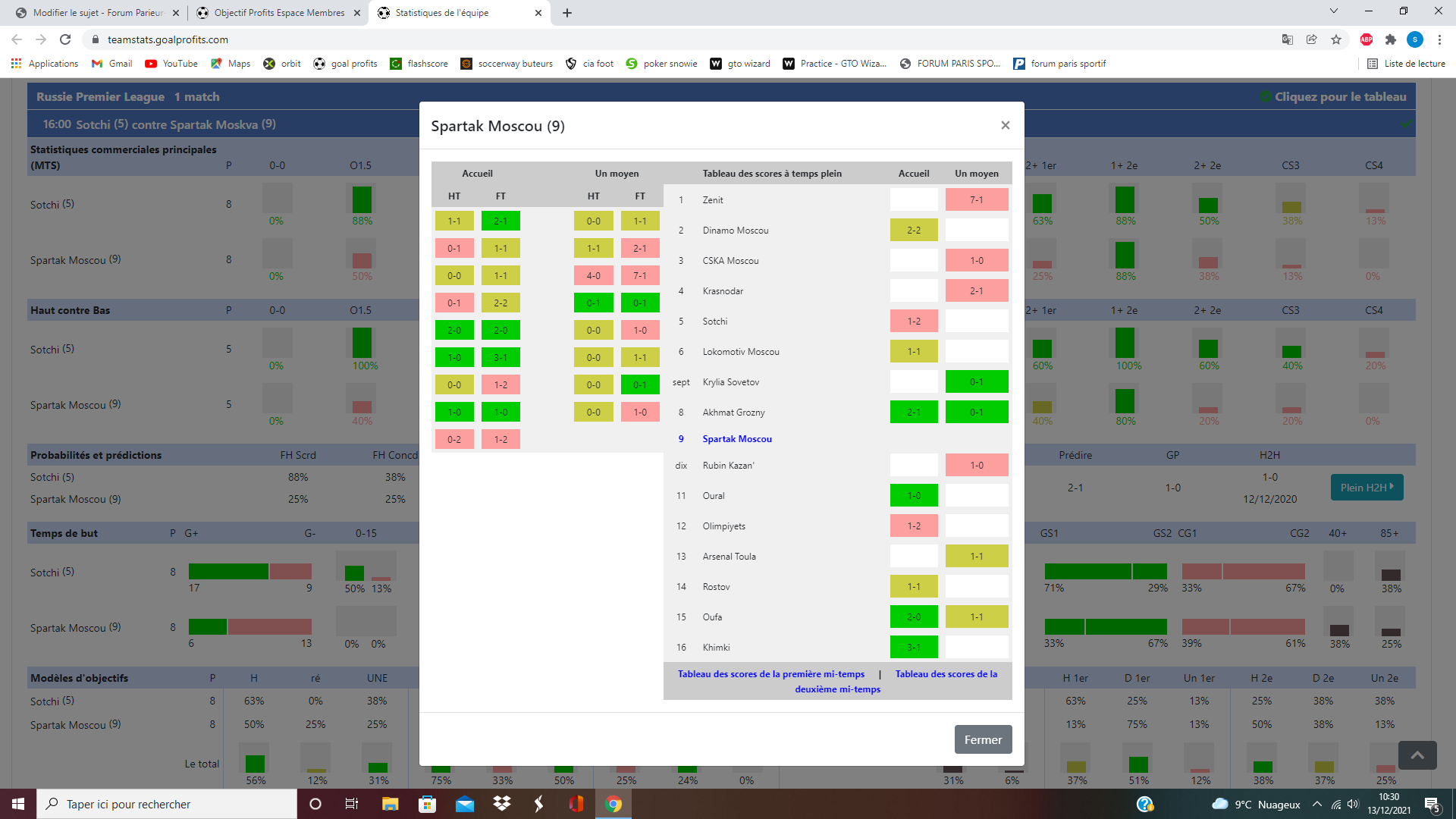Open the second-half scores table link
Viewport: 1456px width, 819px height.
click(896, 681)
